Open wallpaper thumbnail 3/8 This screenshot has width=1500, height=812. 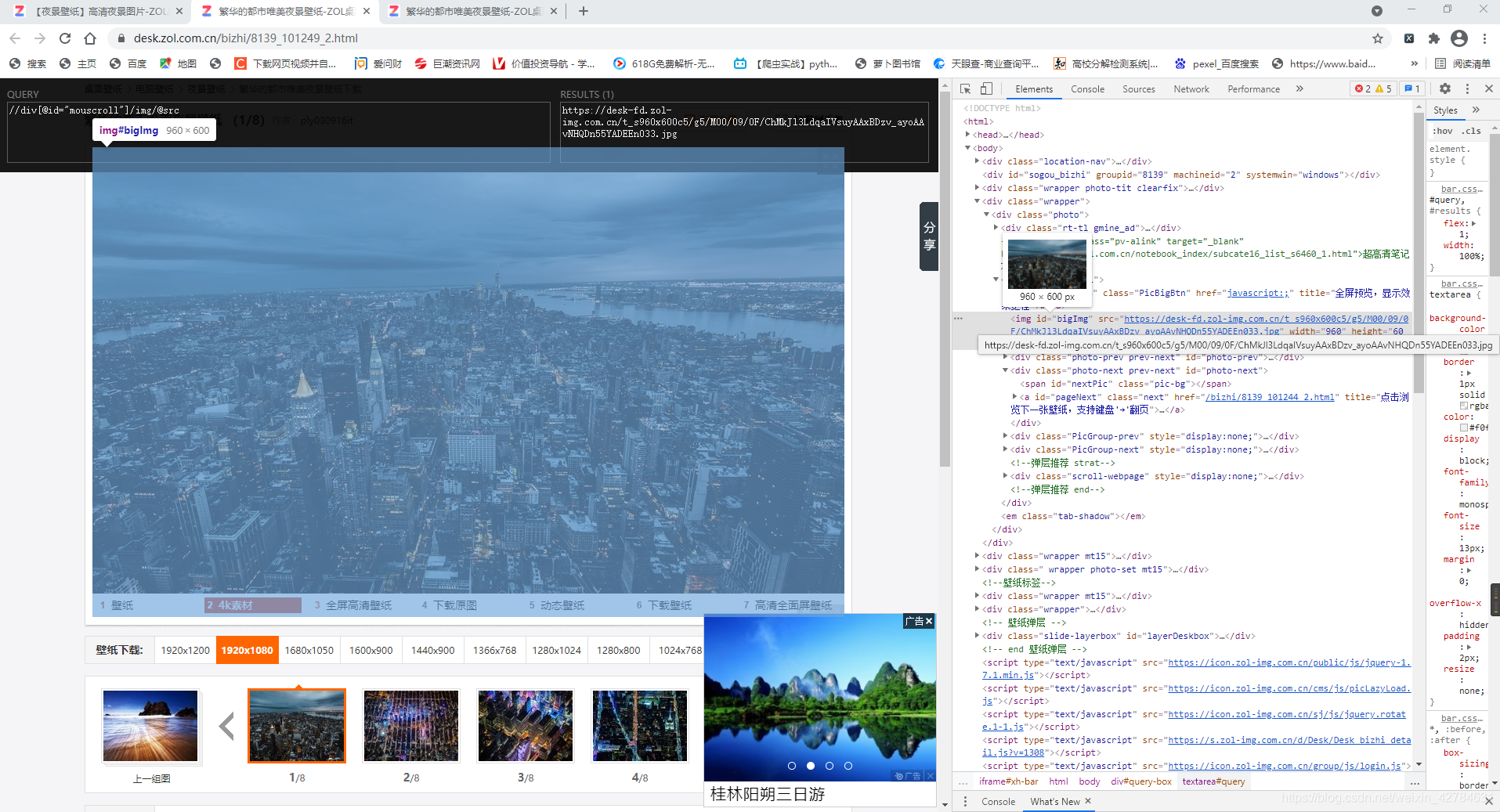pyautogui.click(x=526, y=726)
